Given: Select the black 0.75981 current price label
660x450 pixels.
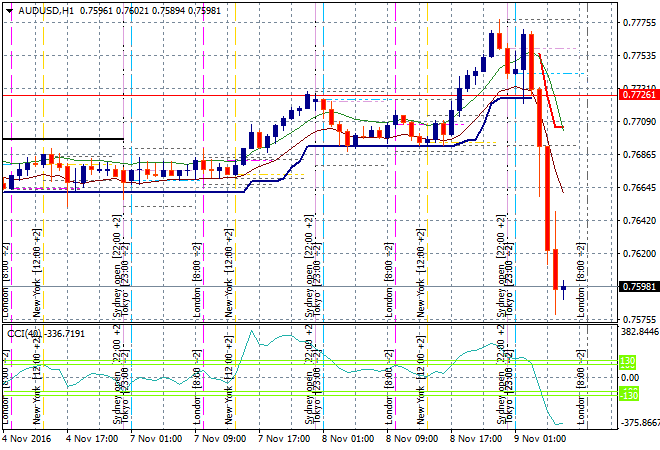Looking at the screenshot, I should click(639, 287).
